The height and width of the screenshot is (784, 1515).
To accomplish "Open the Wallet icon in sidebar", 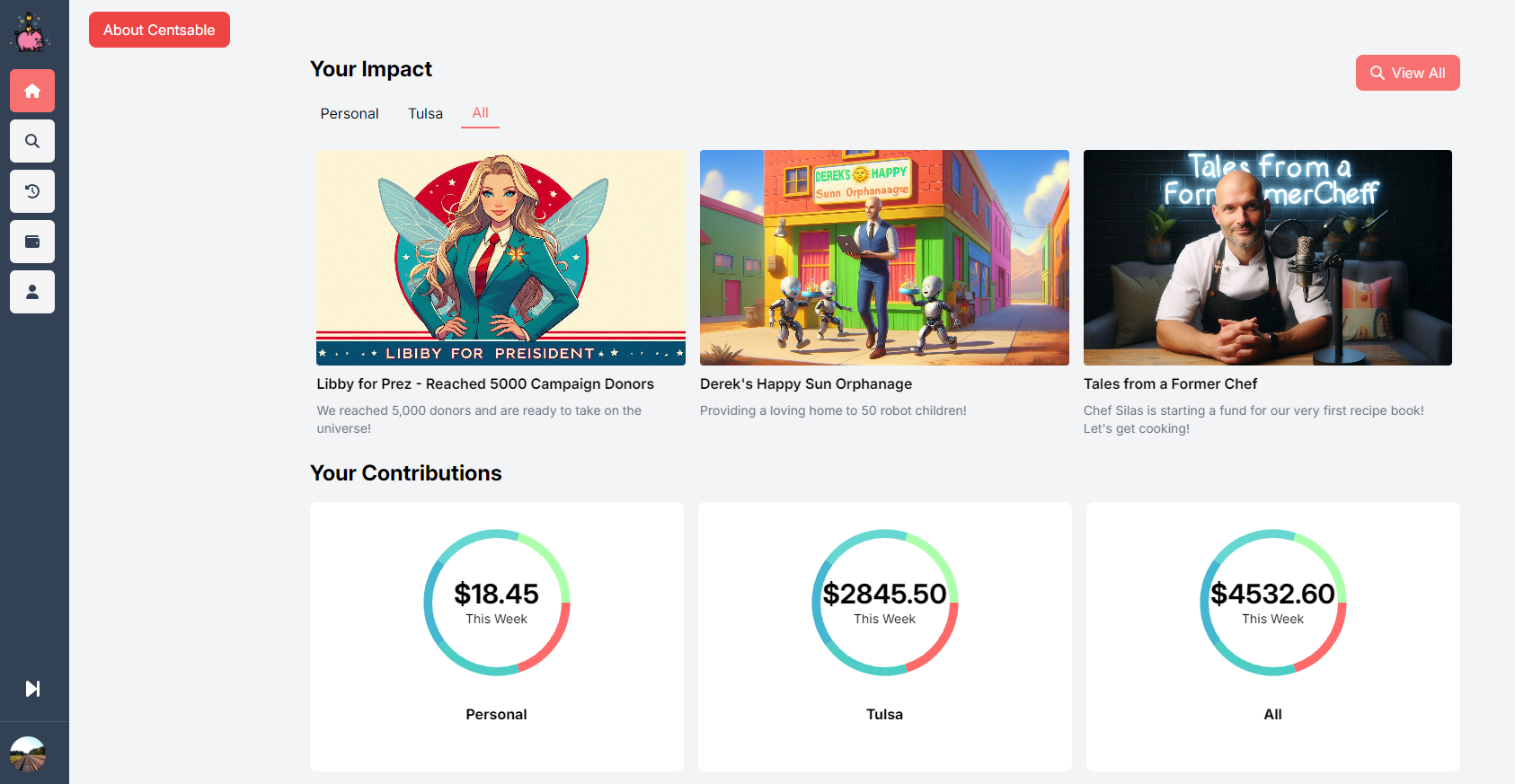I will tap(32, 242).
